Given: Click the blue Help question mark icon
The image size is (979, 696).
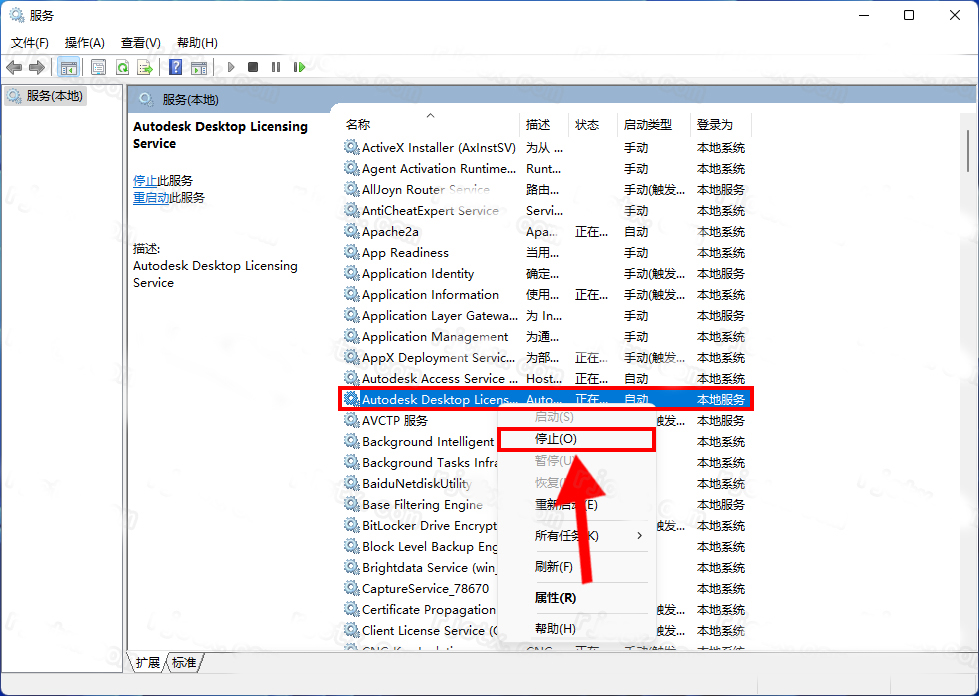Looking at the screenshot, I should (175, 67).
